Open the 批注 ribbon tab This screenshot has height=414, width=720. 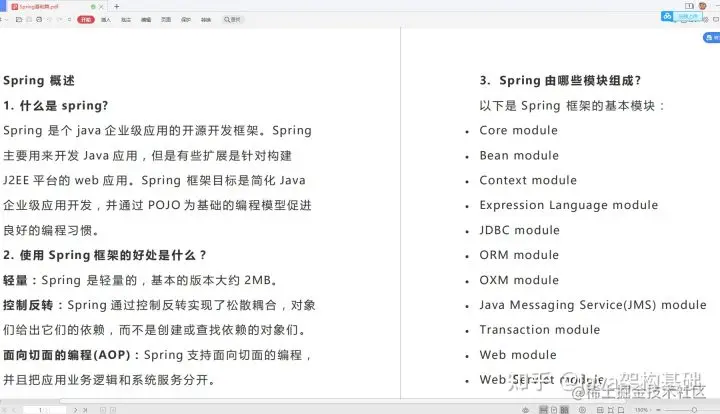[x=126, y=20]
